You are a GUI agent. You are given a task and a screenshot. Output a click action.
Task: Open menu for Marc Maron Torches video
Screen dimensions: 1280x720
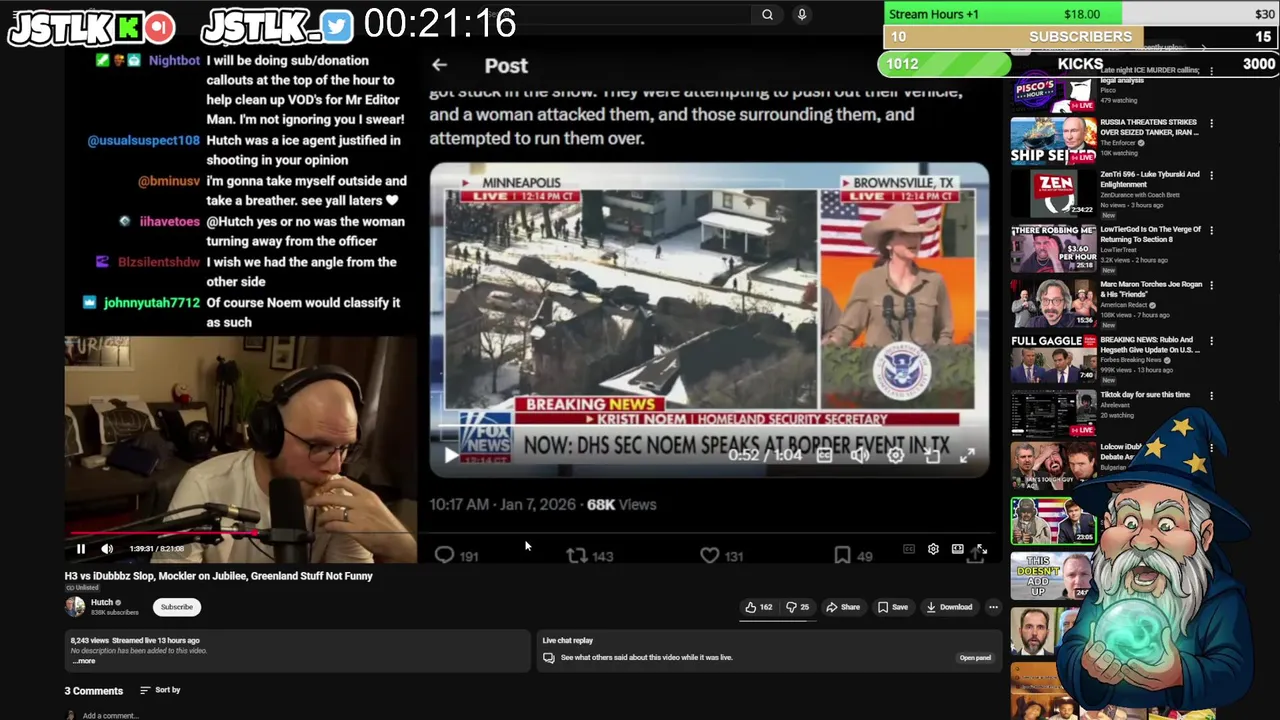[1211, 286]
